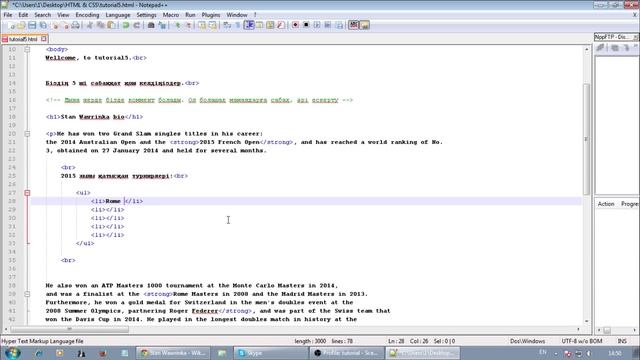Close the tutorial5.html tab via its X
Viewport: 640px width, 360px height.
(44, 39)
